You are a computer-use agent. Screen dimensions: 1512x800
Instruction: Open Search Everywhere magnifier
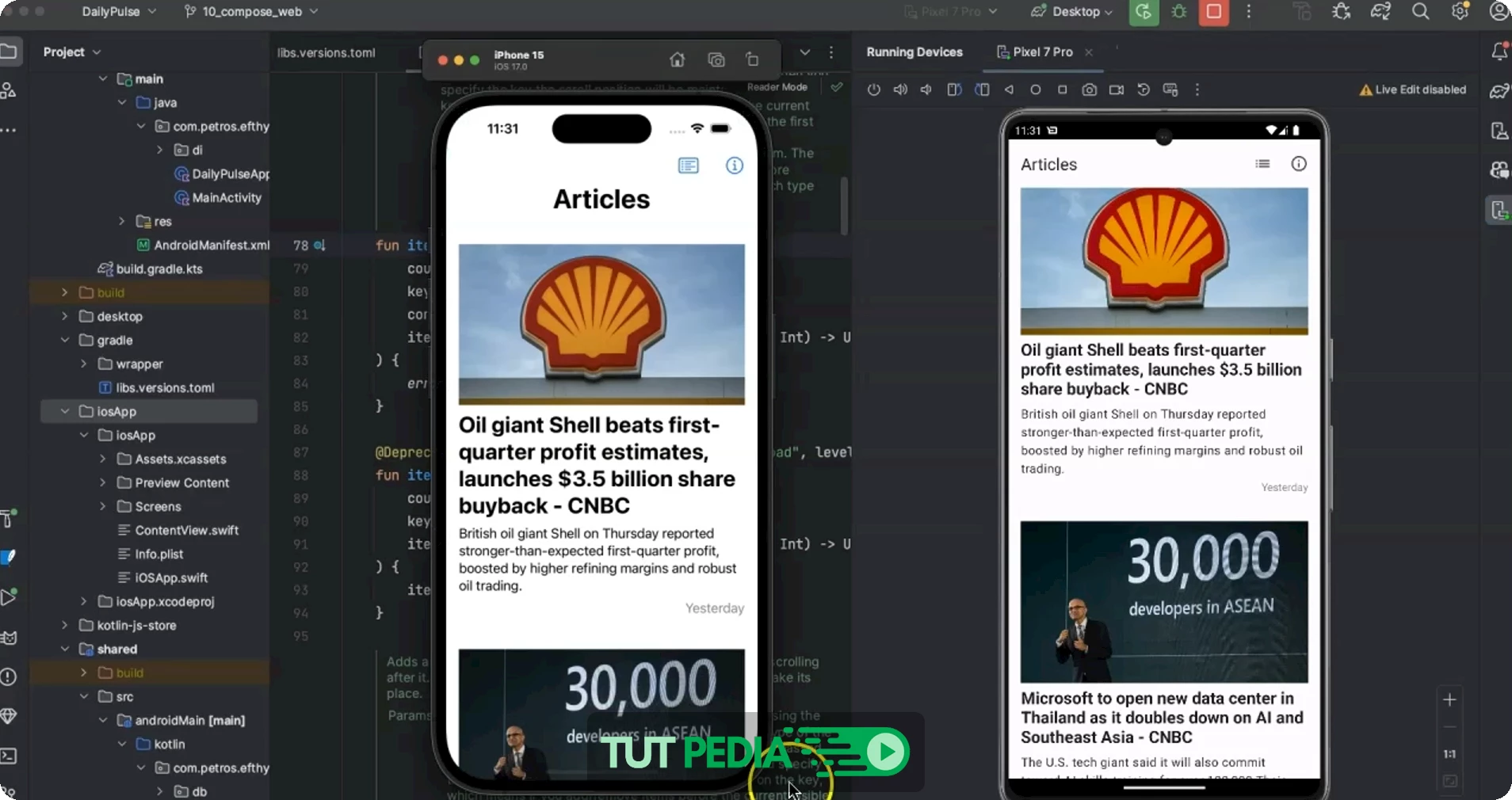1421,12
